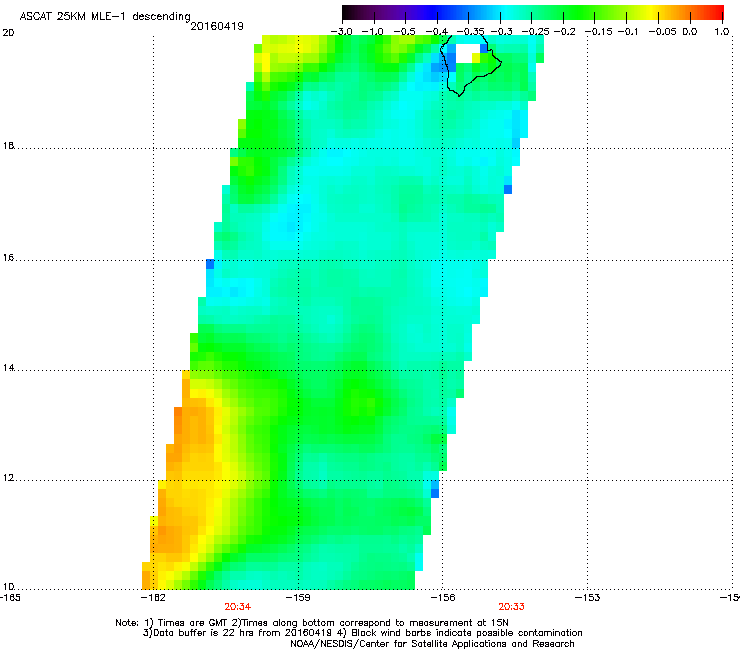Click colorbar tick label -0.05
Image resolution: width=740 pixels, height=650 pixels.
662,32
